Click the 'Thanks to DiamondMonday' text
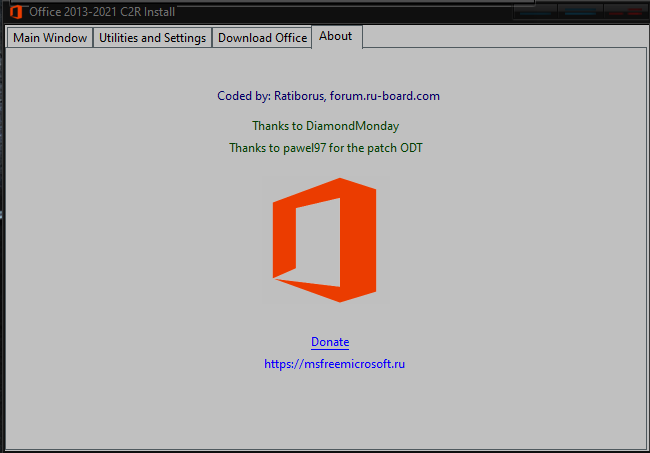The width and height of the screenshot is (650, 453). coord(325,126)
